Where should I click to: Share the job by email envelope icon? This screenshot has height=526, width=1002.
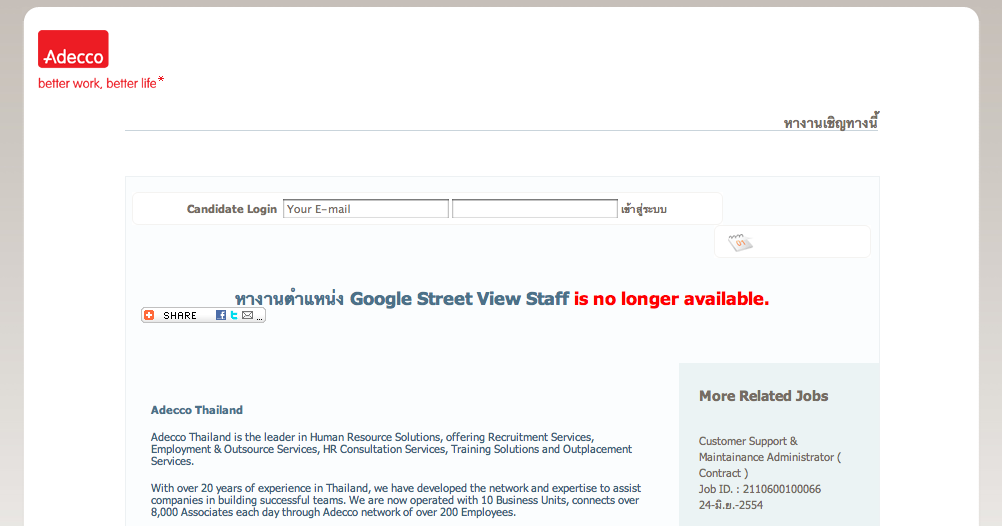247,315
